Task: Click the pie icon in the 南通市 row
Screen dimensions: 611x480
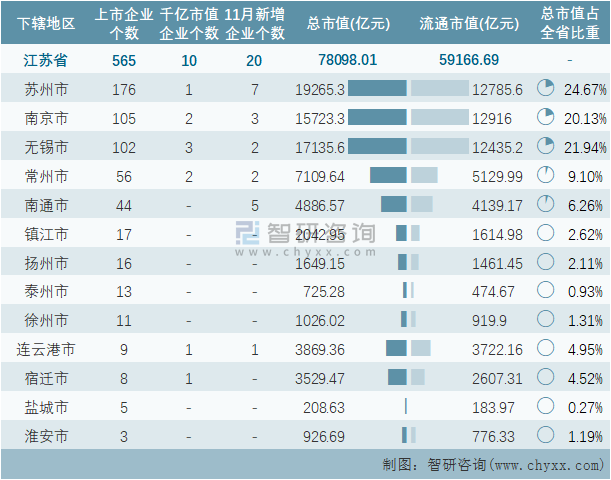Action: pyautogui.click(x=545, y=205)
